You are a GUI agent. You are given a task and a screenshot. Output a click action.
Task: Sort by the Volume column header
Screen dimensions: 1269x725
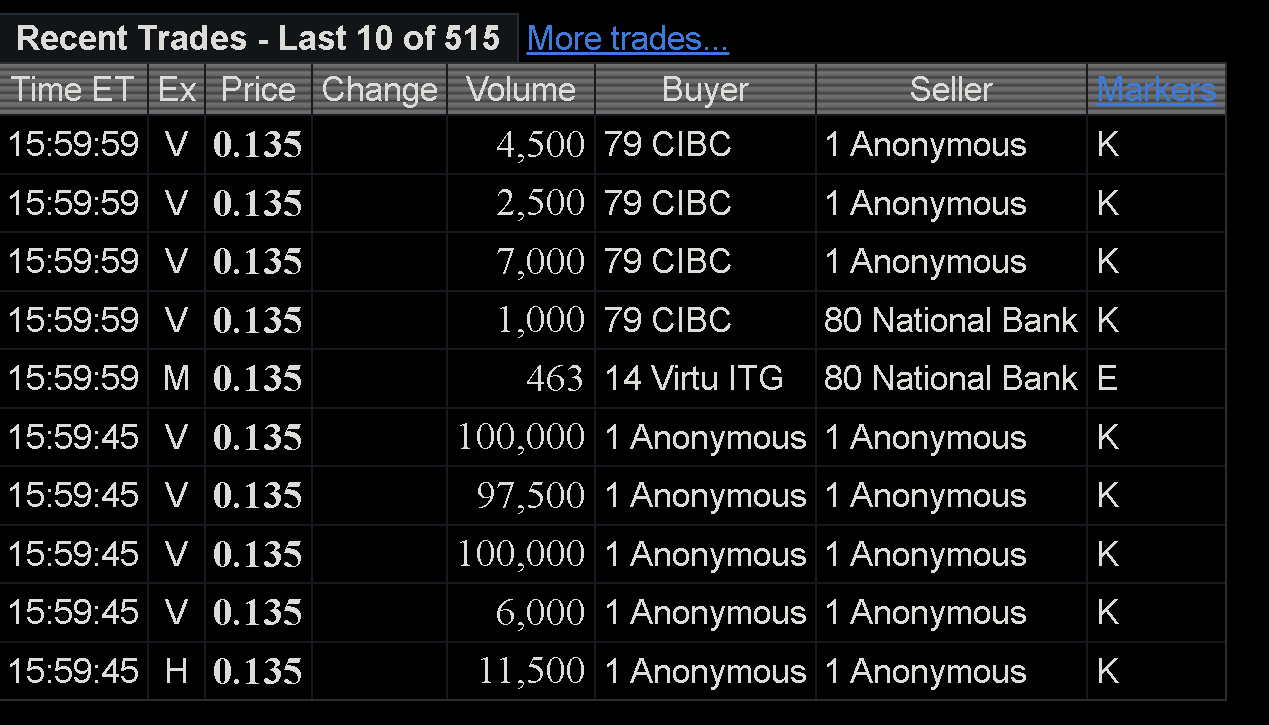click(521, 90)
